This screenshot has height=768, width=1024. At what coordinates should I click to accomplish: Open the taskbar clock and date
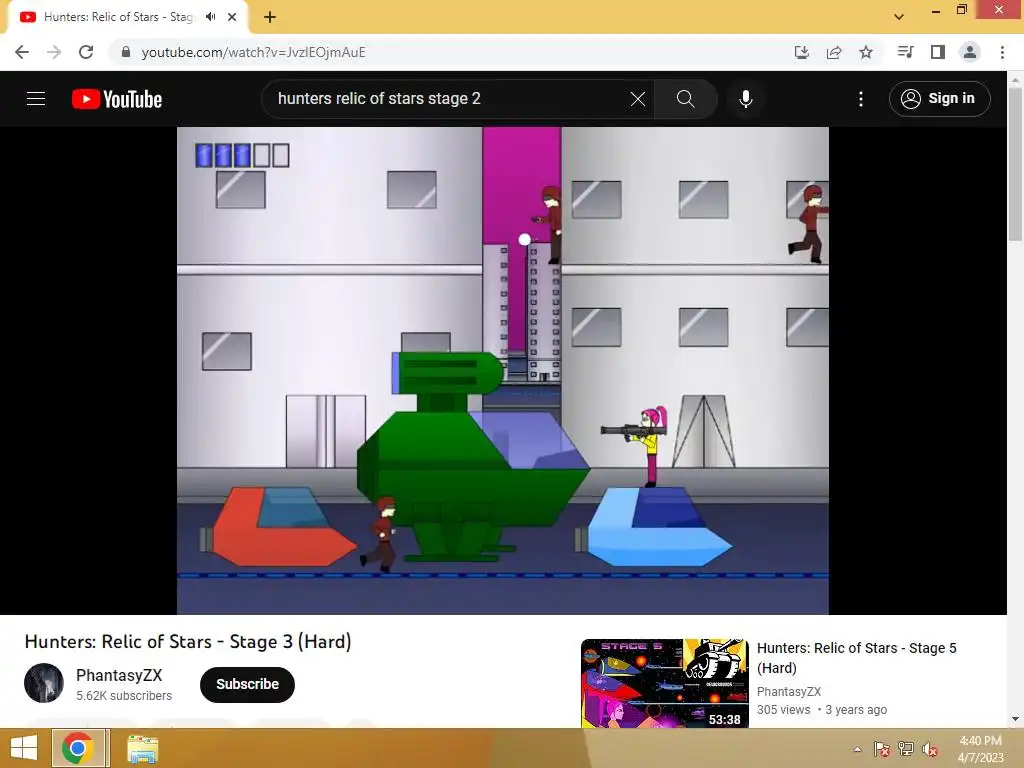[x=980, y=749]
